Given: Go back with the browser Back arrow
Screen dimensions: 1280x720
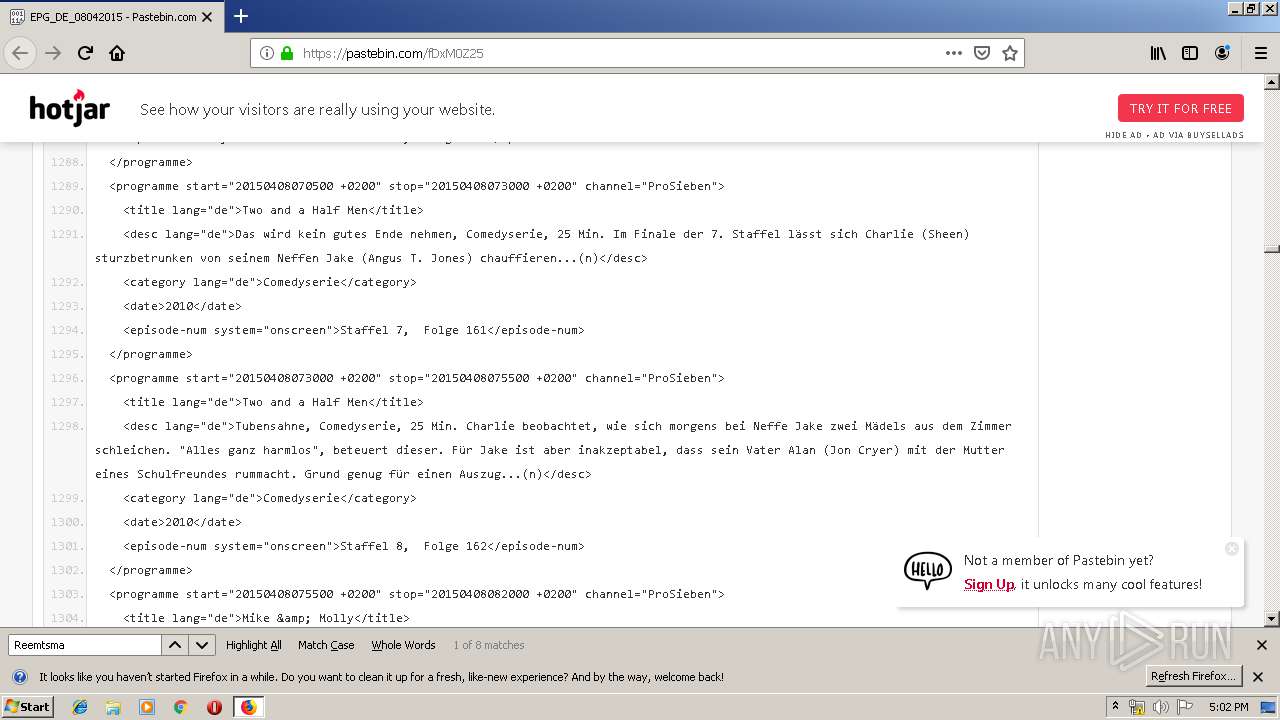Looking at the screenshot, I should click(20, 53).
